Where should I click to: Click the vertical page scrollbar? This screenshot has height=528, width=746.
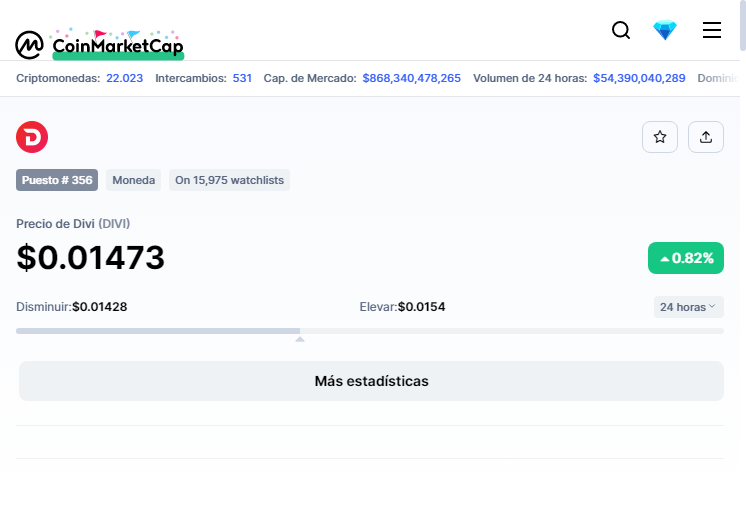[743, 25]
